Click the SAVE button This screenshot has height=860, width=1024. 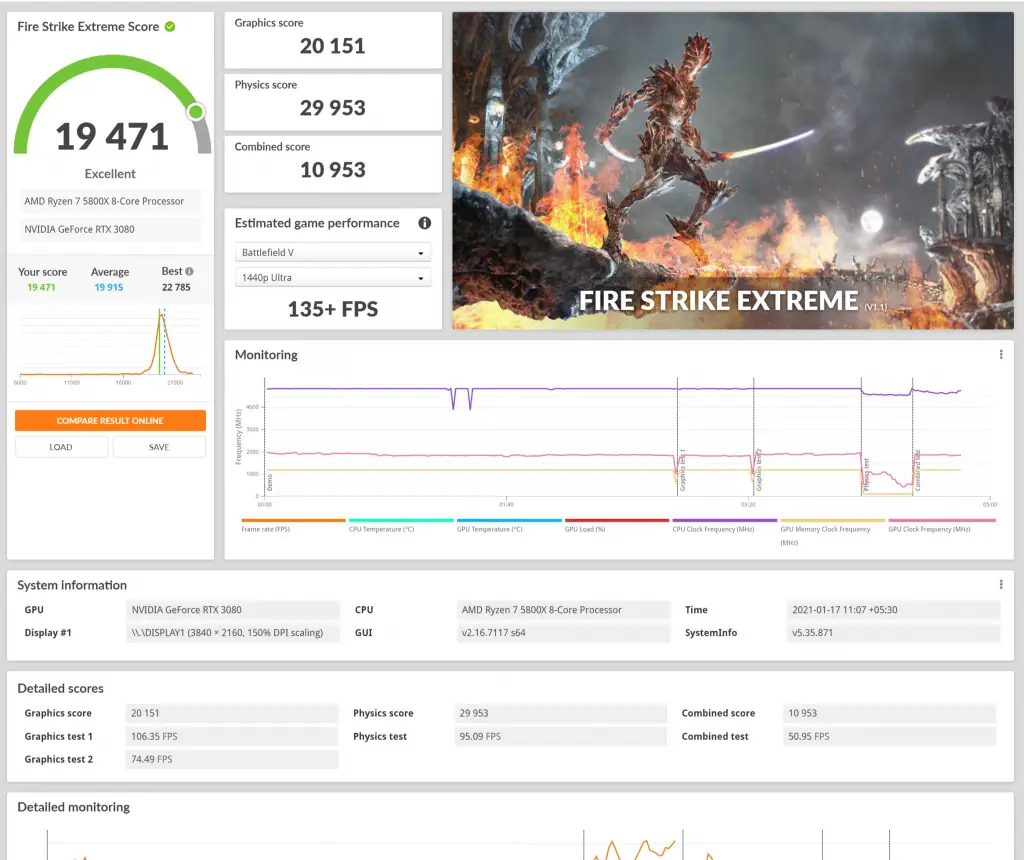pyautogui.click(x=159, y=447)
